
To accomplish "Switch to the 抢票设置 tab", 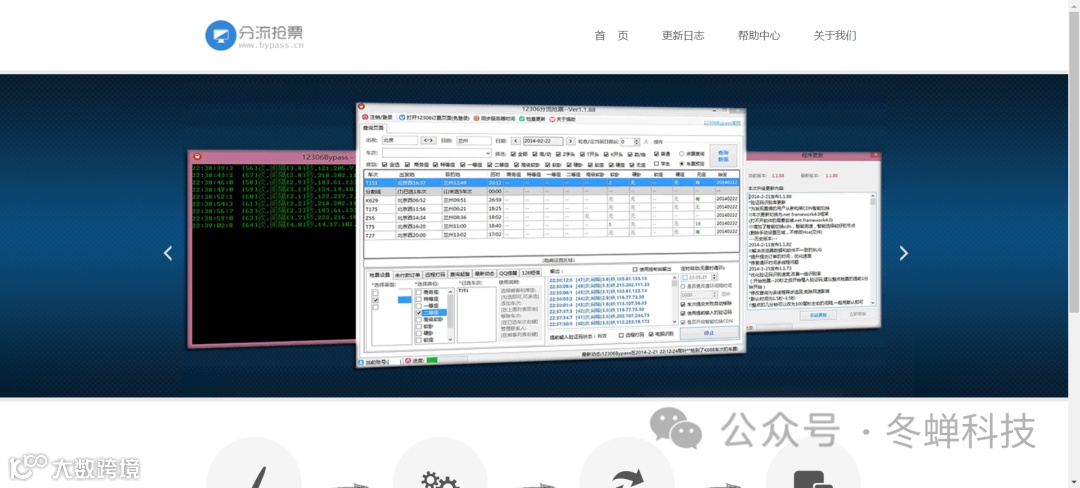I will [378, 273].
